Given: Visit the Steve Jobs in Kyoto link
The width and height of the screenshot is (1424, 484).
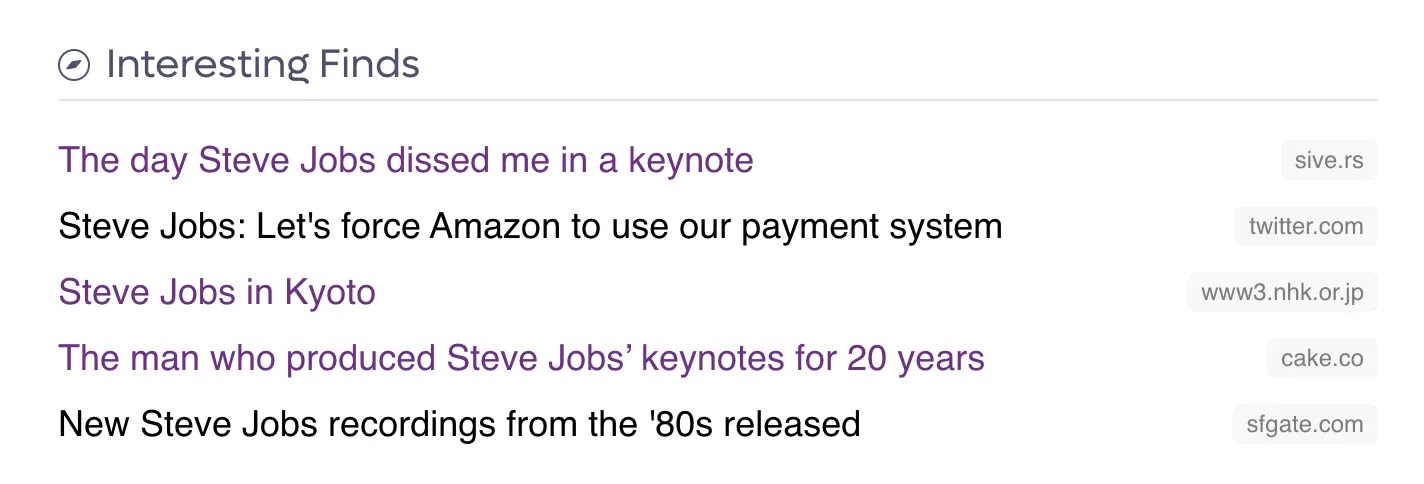Looking at the screenshot, I should click(217, 293).
